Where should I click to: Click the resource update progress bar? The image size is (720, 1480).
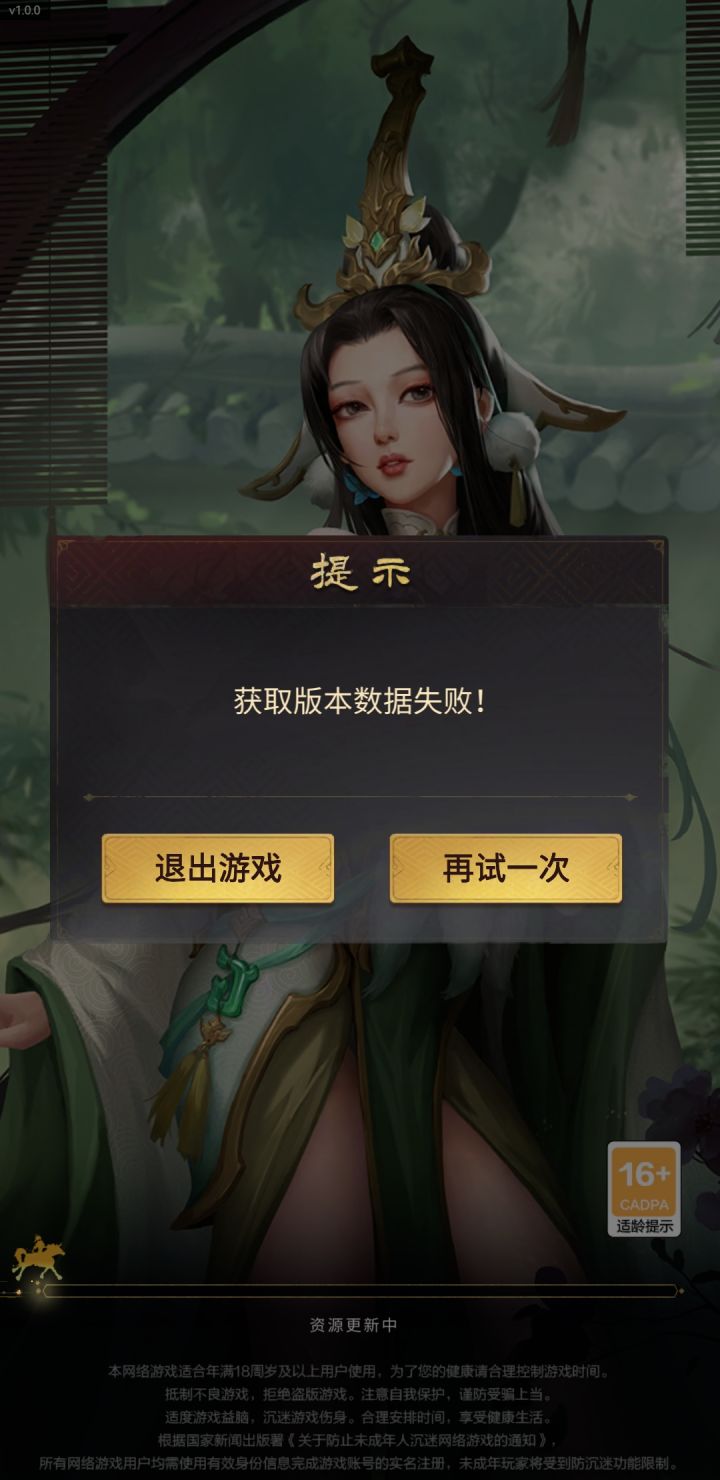pos(360,1291)
